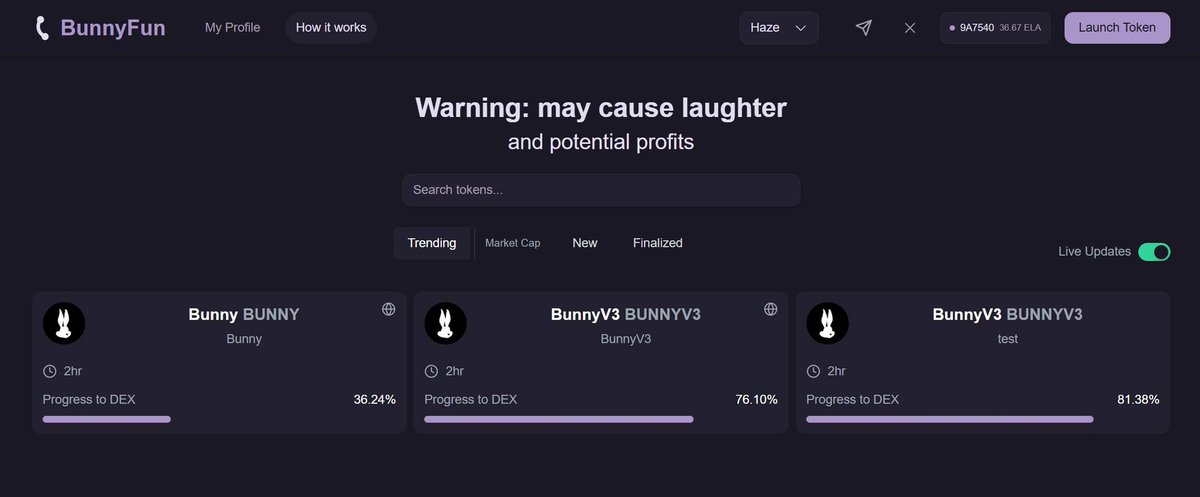The width and height of the screenshot is (1200, 497).
Task: Click the clock icon on the 'test' token card
Action: pos(814,371)
